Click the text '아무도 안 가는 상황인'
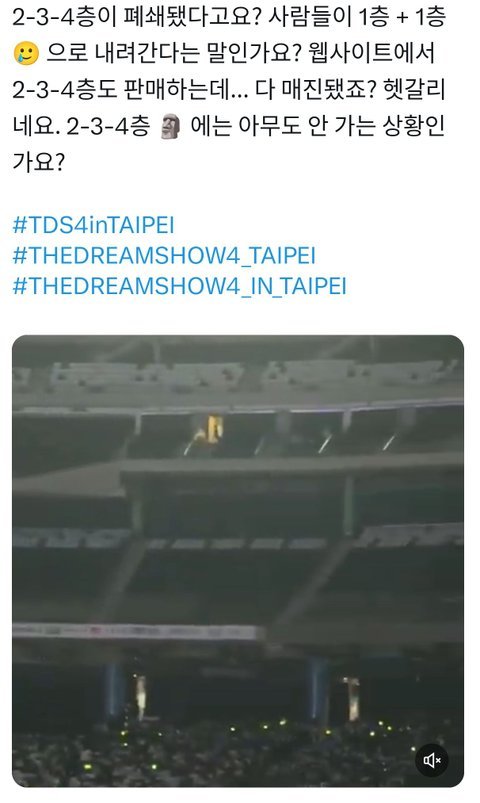This screenshot has height=803, width=480. (342, 126)
